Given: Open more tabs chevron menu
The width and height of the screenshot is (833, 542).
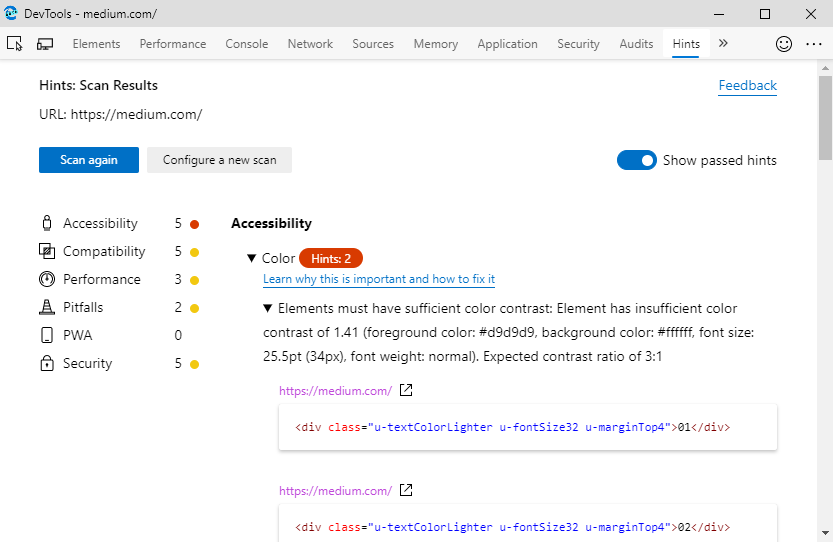Looking at the screenshot, I should [723, 43].
